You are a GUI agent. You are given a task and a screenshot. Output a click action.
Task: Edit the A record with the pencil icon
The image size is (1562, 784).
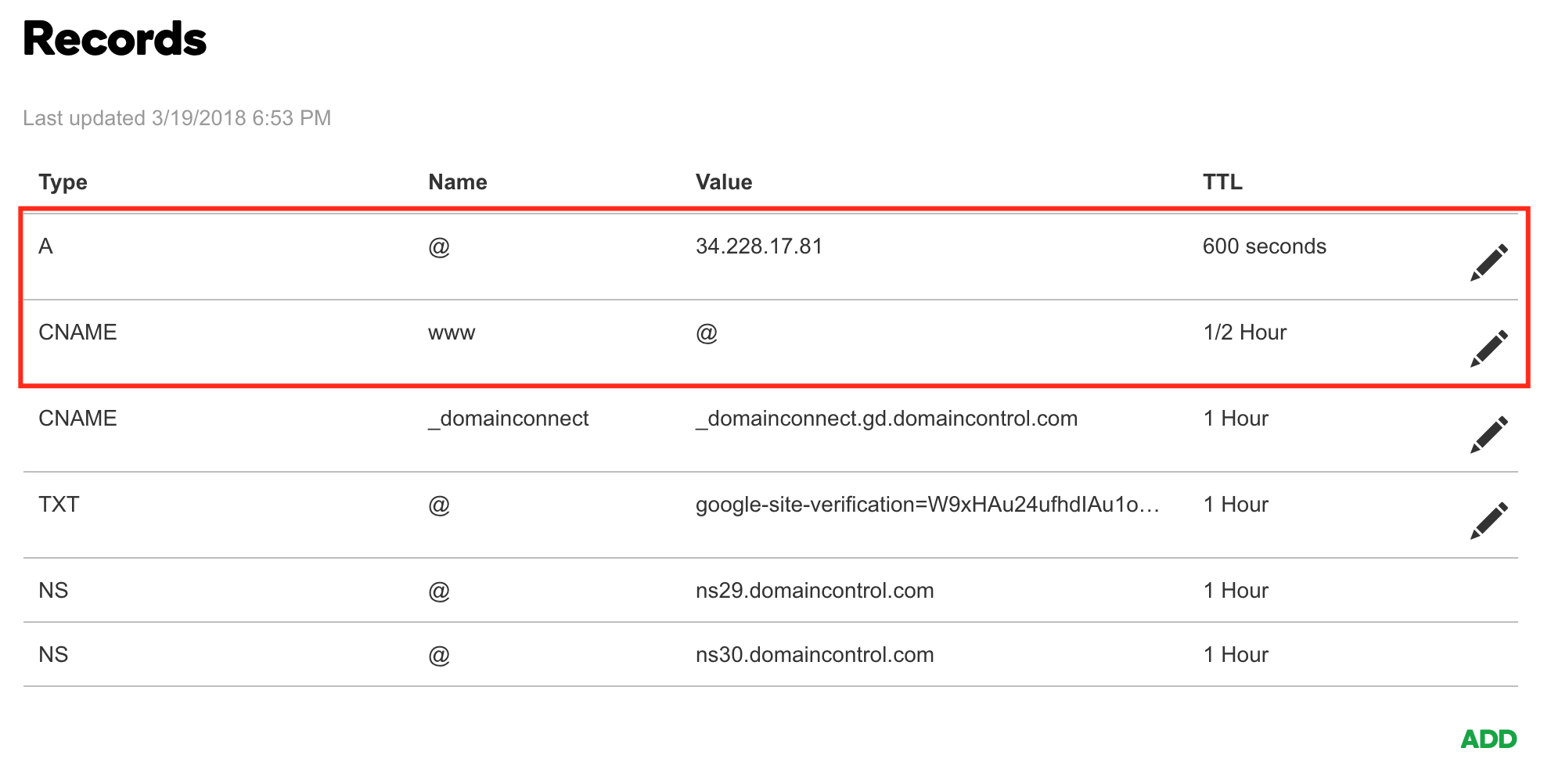(x=1488, y=263)
